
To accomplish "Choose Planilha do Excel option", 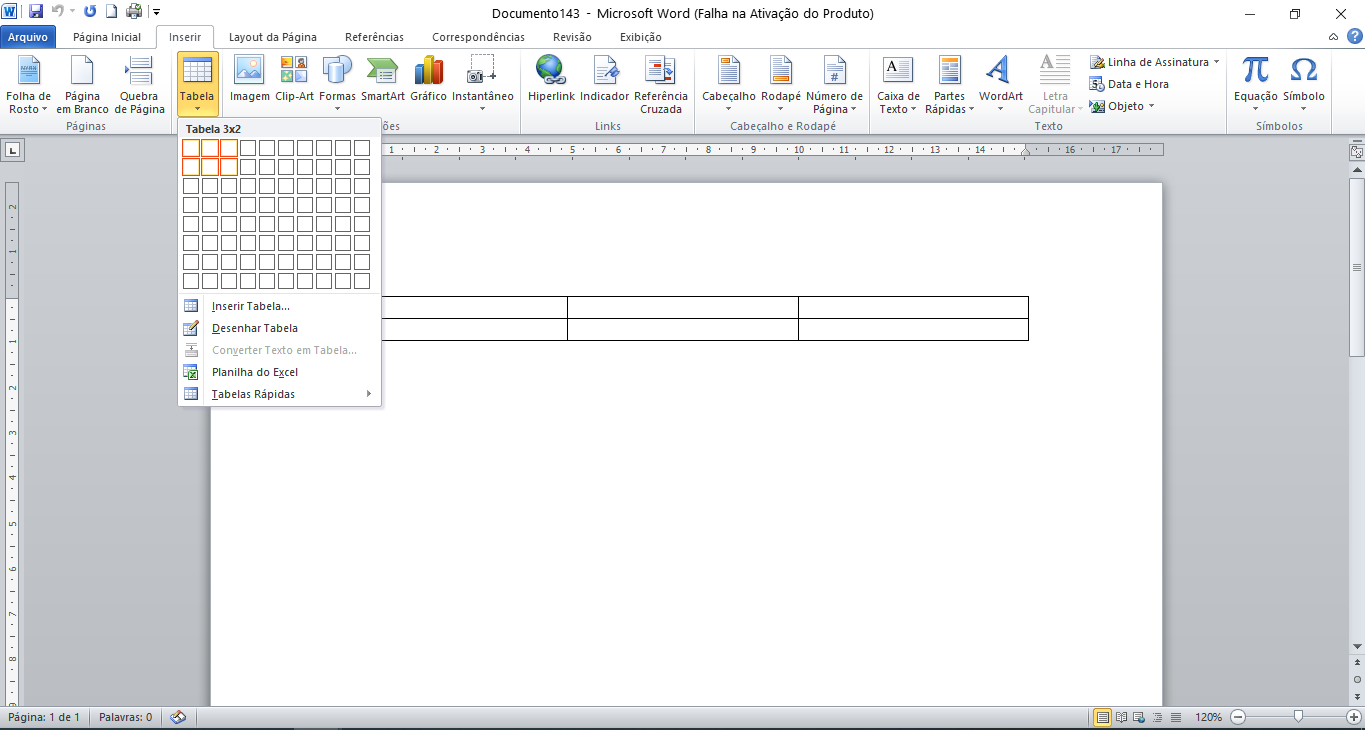I will click(x=279, y=372).
